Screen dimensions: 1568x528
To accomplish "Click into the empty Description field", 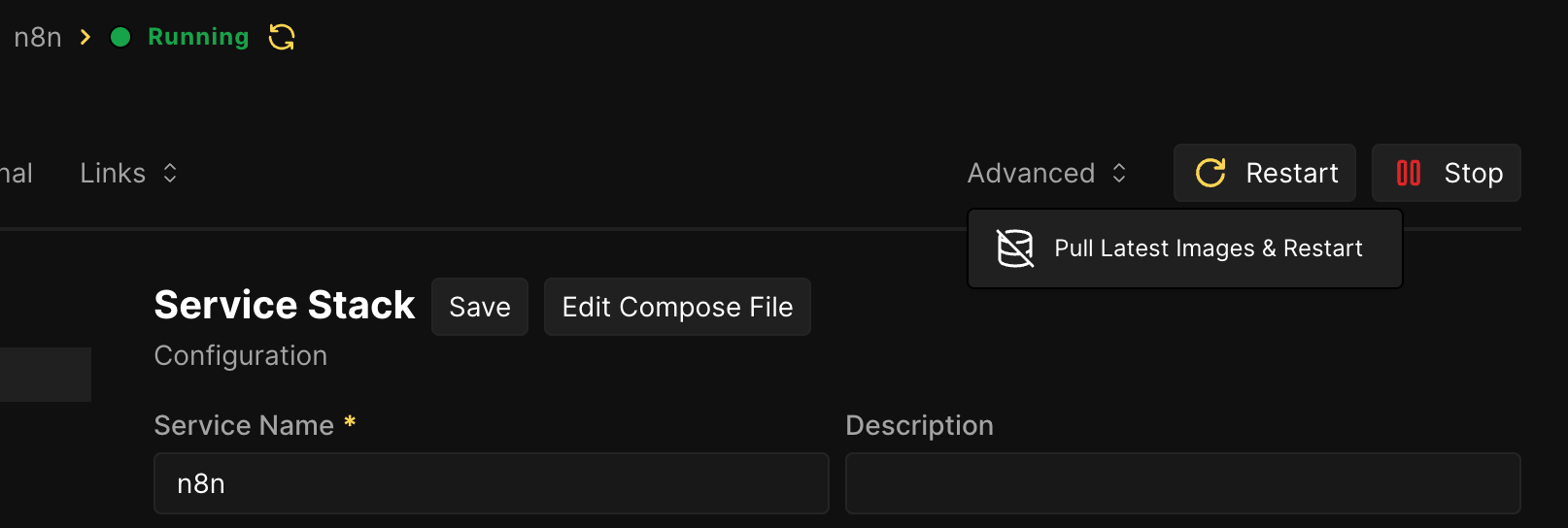I will 1182,483.
